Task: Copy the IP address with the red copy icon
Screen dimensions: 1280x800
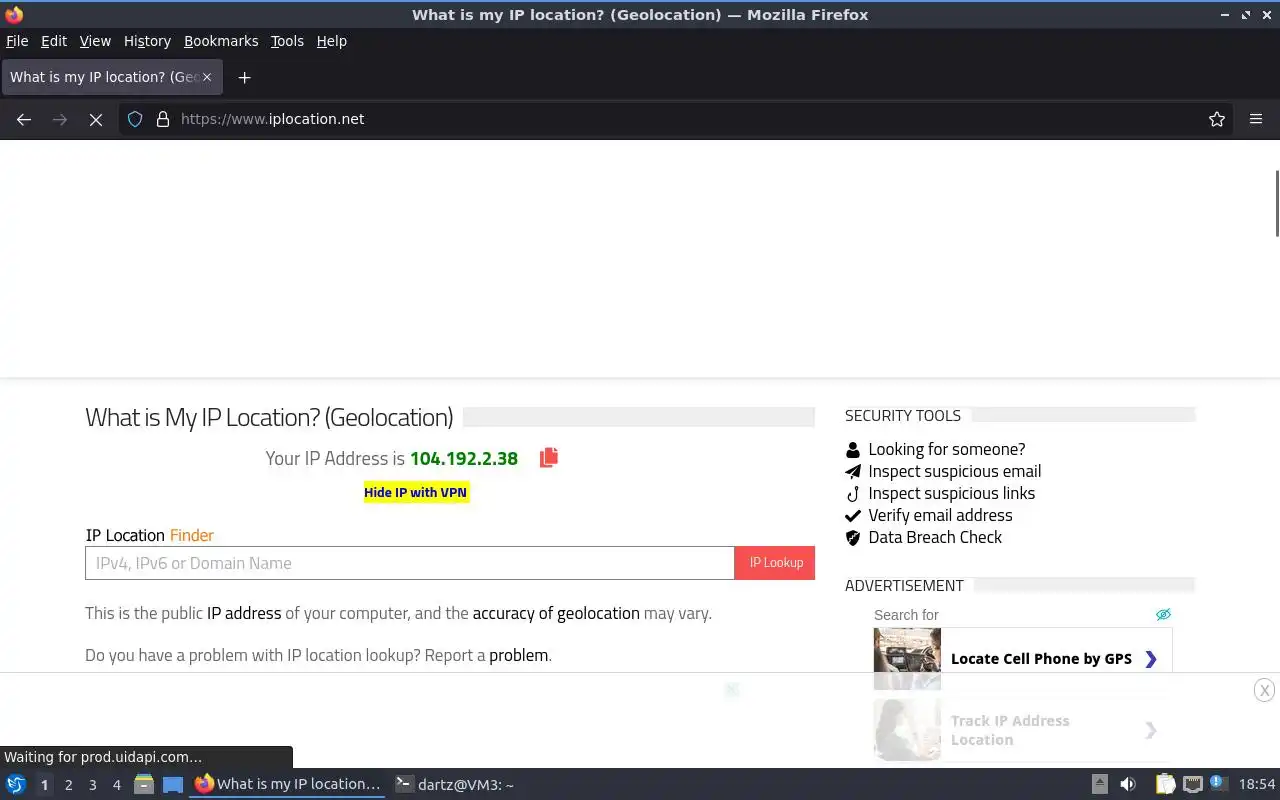Action: (x=548, y=458)
